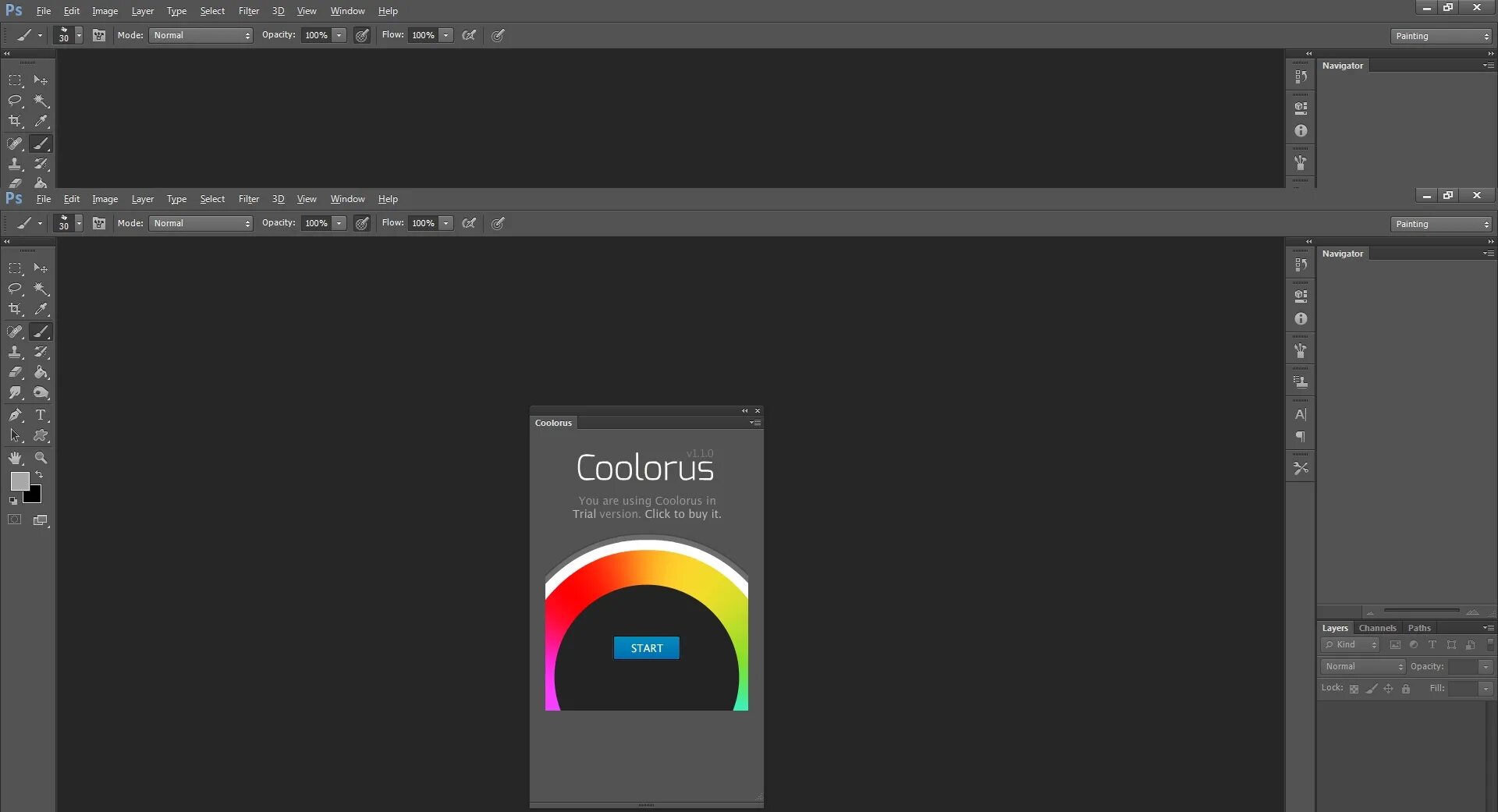The image size is (1498, 812).
Task: Close the Coolorus panel
Action: click(758, 411)
